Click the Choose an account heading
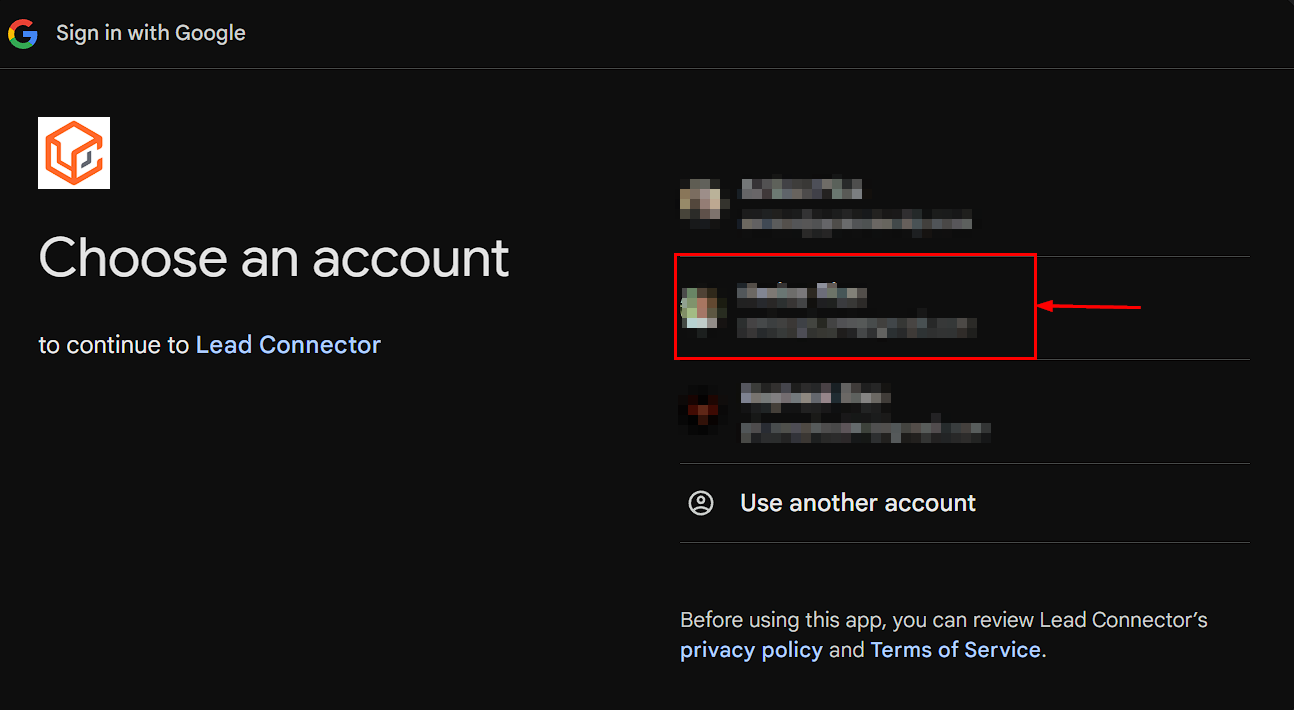Screen dimensions: 1294x710 pos(273,258)
